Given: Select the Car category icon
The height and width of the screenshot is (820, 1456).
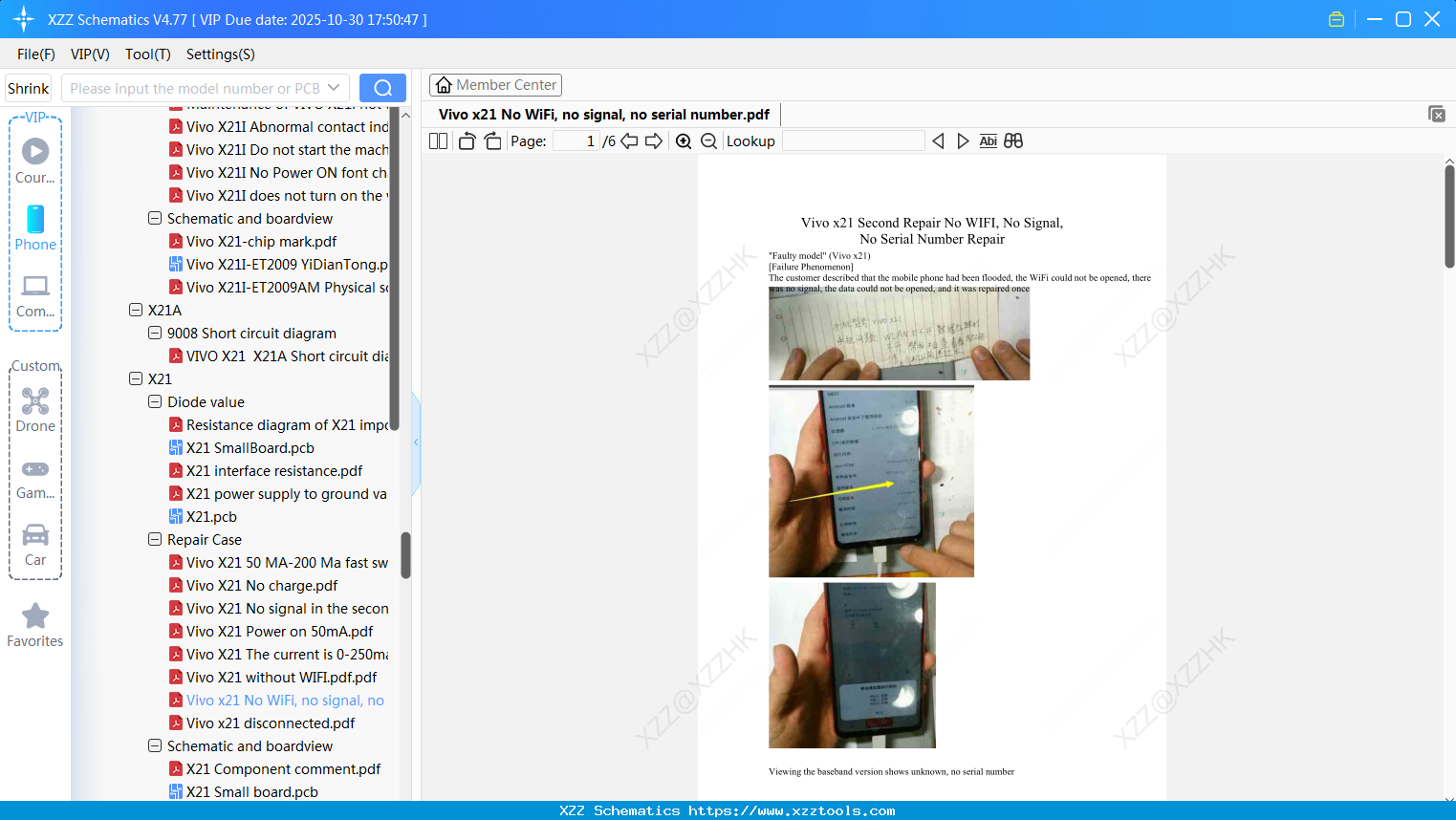Looking at the screenshot, I should point(35,546).
